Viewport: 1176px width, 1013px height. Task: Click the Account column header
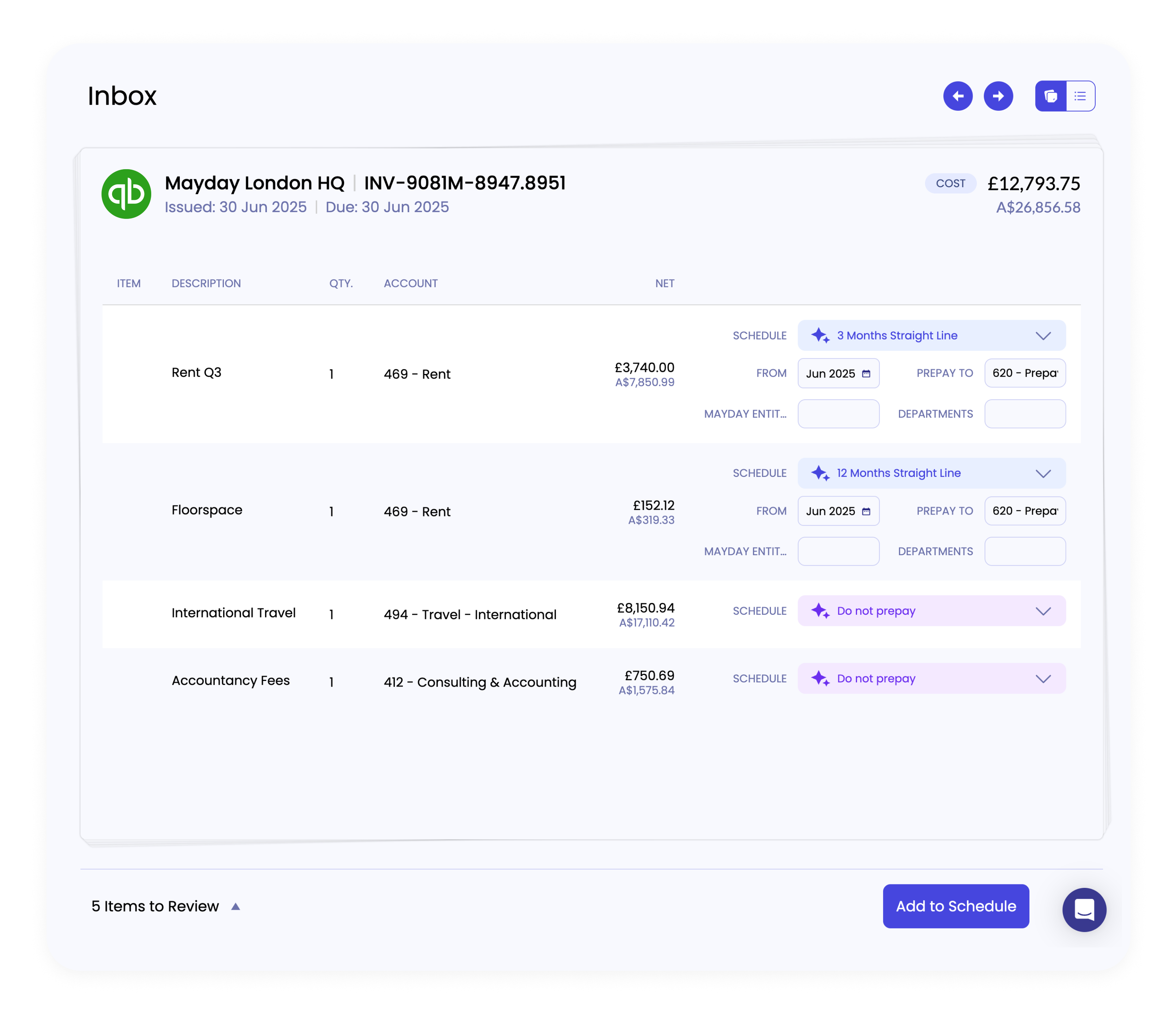(410, 283)
